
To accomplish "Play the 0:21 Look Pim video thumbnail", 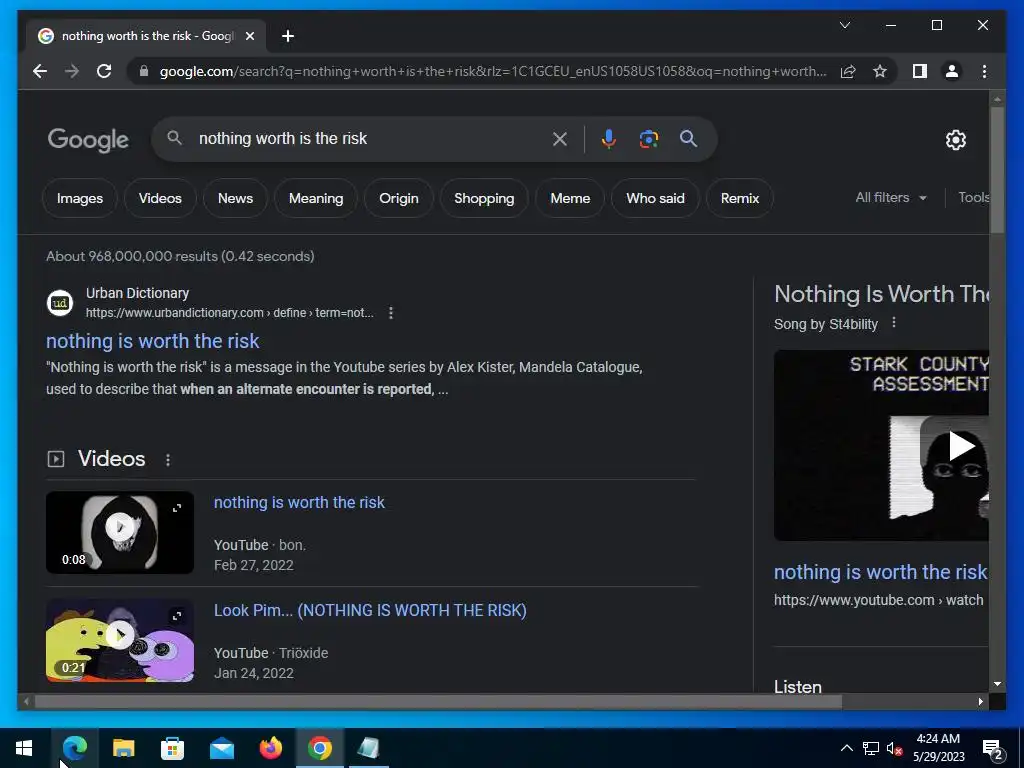I will tap(120, 640).
